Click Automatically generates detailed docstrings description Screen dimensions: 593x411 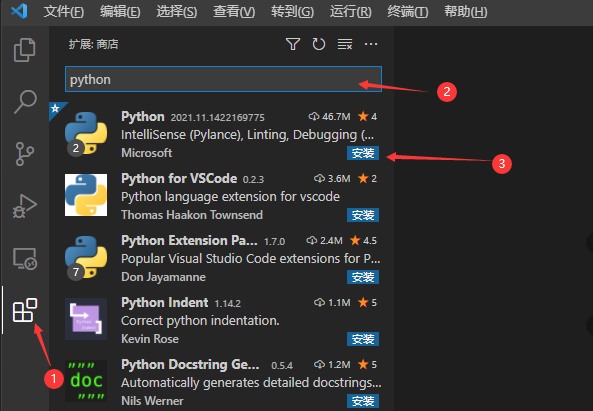[251, 383]
